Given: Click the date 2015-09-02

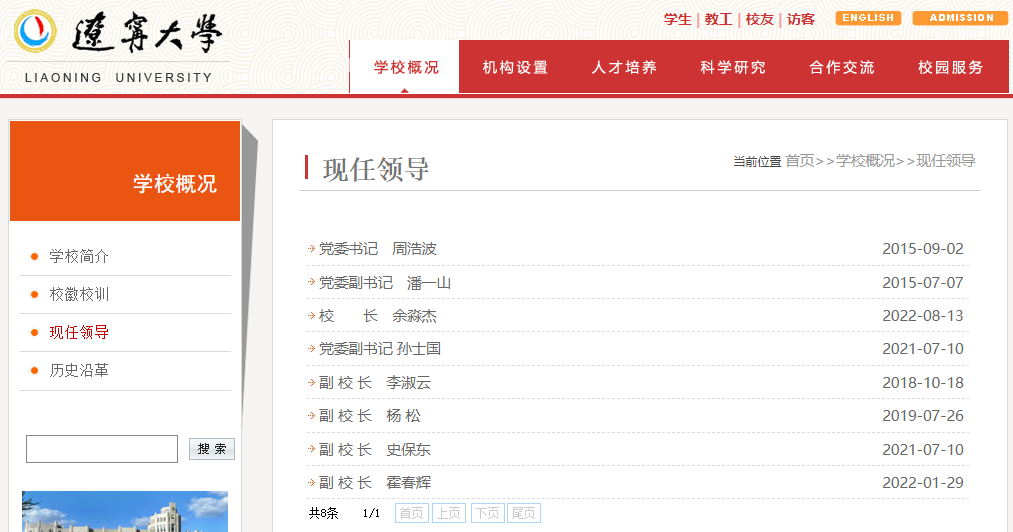Looking at the screenshot, I should pyautogui.click(x=923, y=249).
